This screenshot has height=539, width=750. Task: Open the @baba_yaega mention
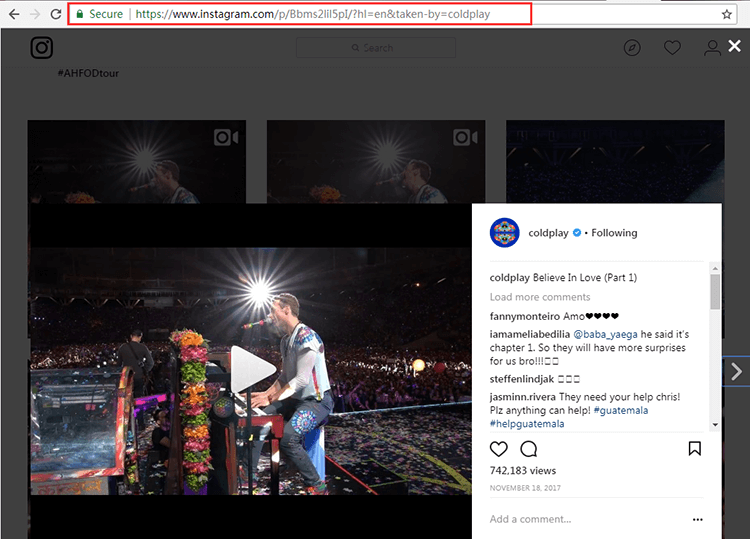point(605,334)
